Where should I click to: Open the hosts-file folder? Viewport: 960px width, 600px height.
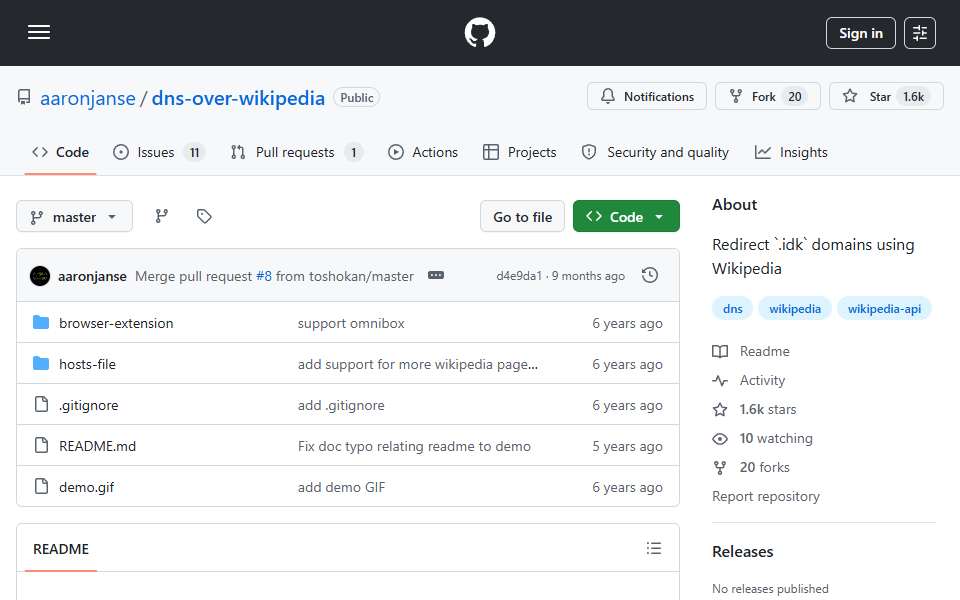pos(87,364)
